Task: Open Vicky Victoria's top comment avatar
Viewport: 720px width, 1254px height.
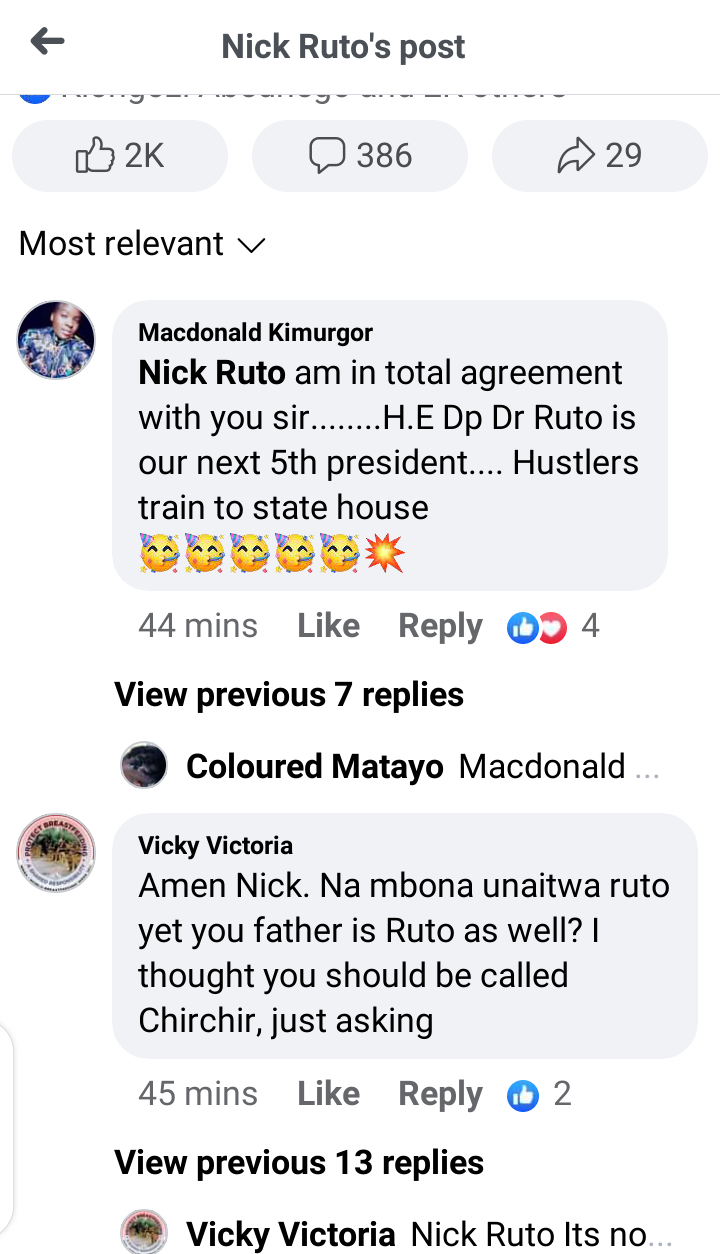Action: 57,853
